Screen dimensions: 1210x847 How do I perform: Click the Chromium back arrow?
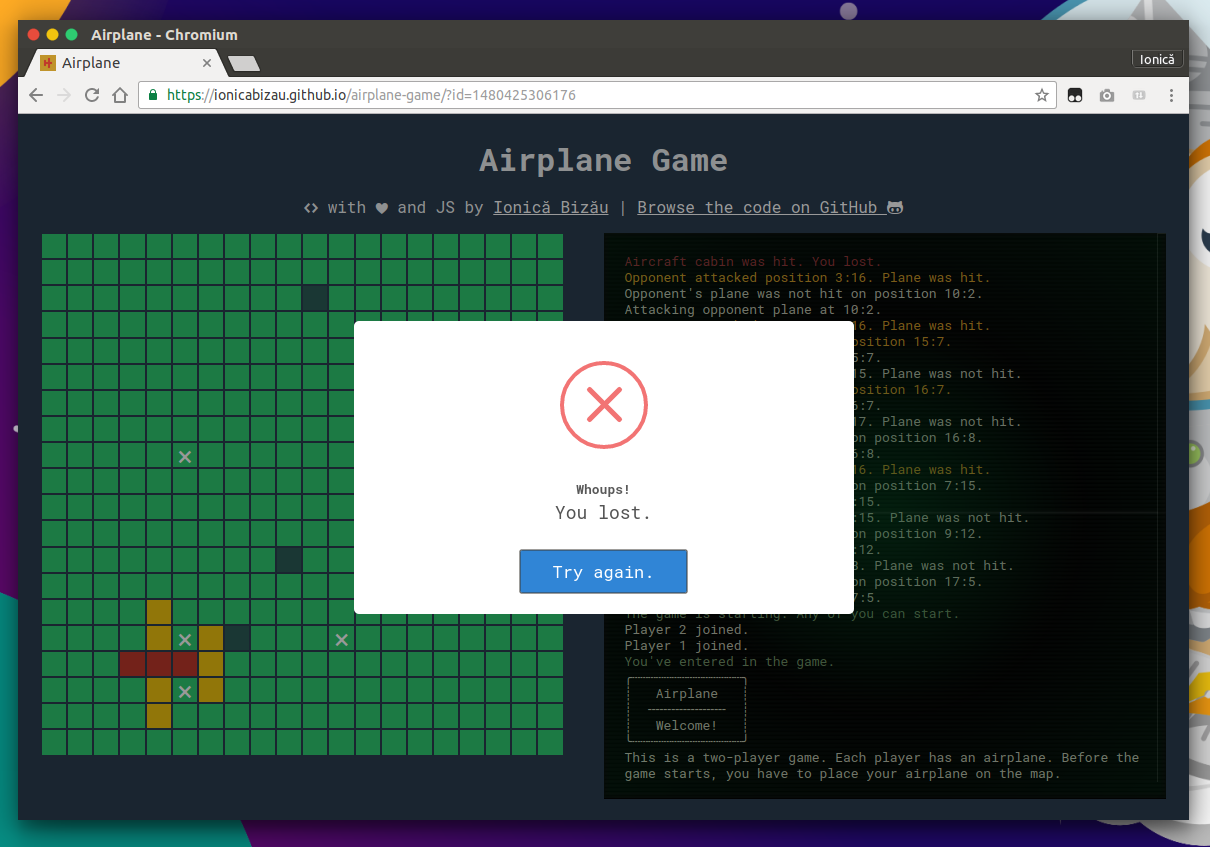tap(36, 95)
